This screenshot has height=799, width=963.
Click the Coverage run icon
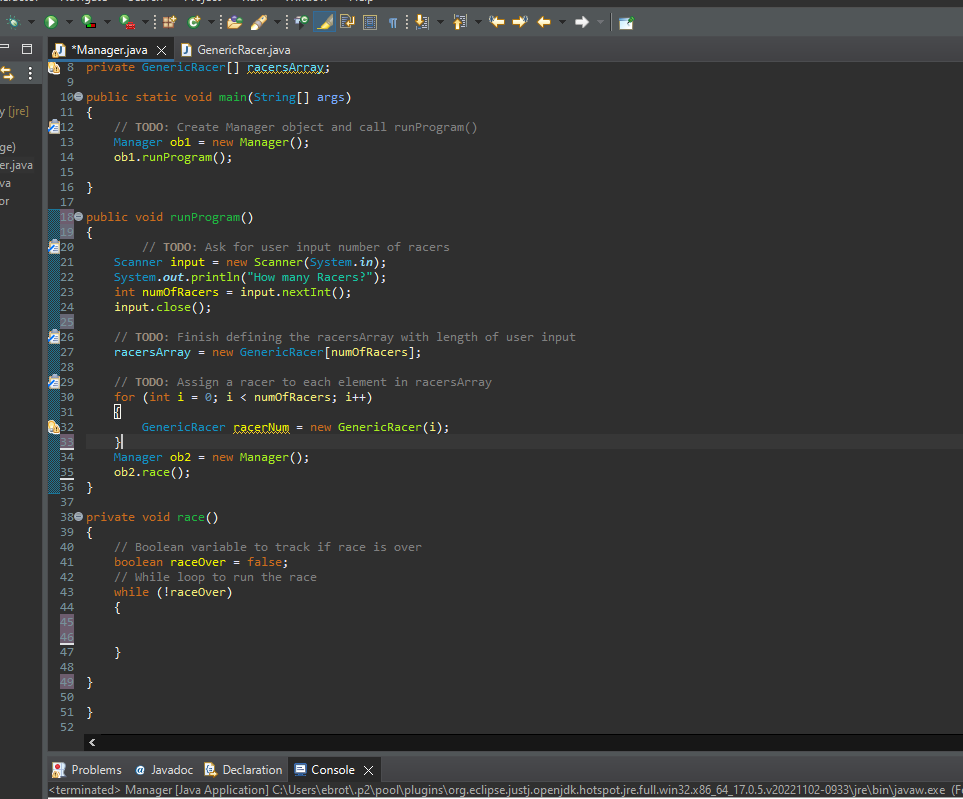[x=90, y=22]
